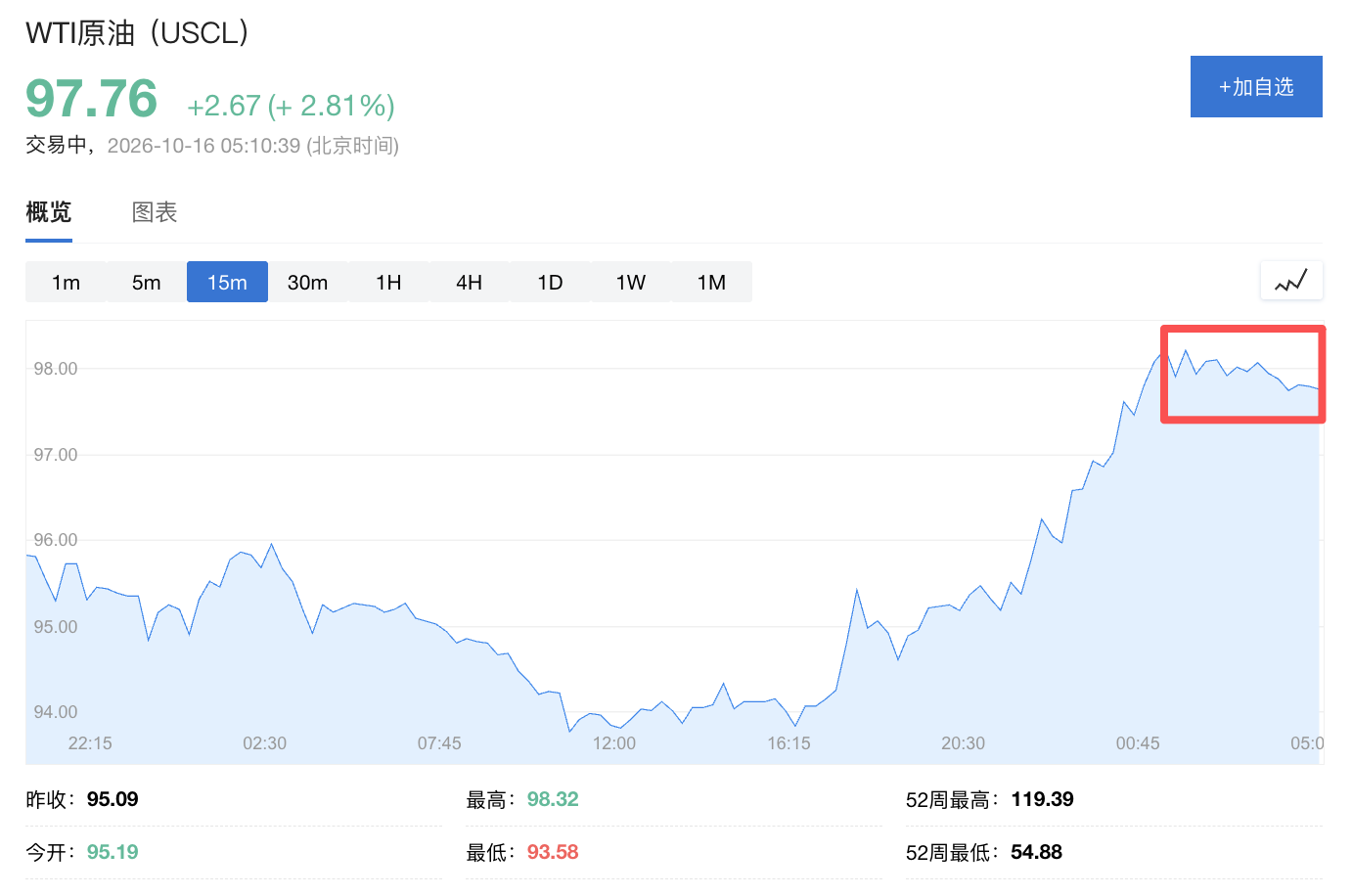Select the 1D interval

pyautogui.click(x=550, y=282)
